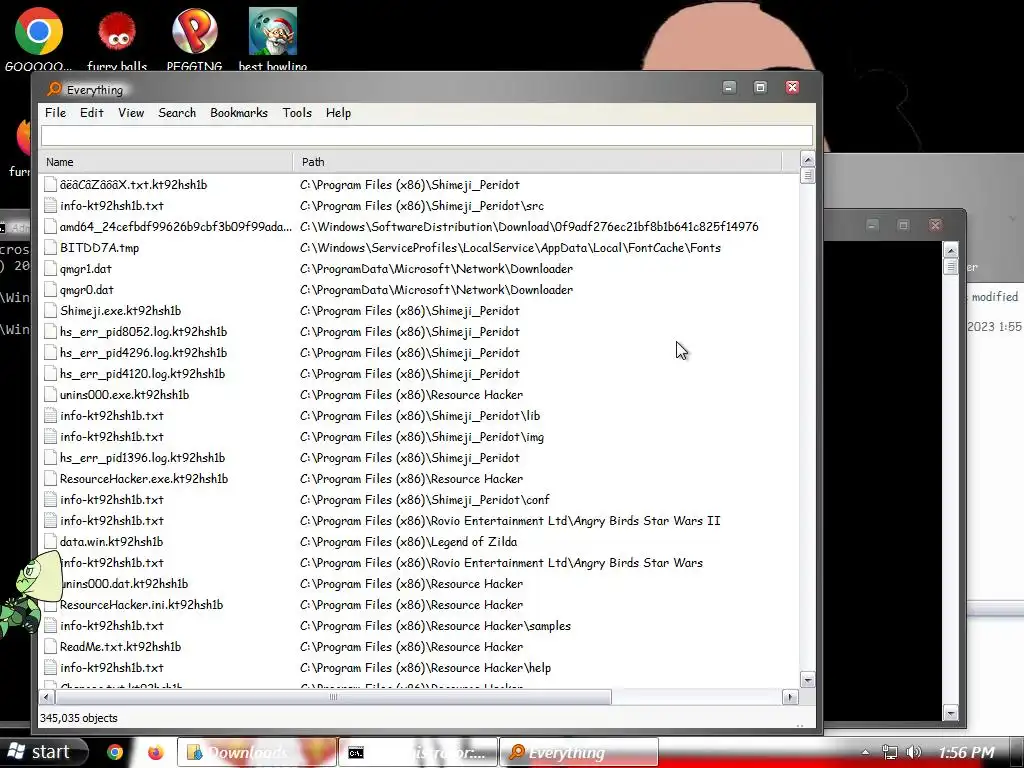Select ResourceHacker.ini.kt92hsh1b file name
The height and width of the screenshot is (768, 1024).
point(141,605)
